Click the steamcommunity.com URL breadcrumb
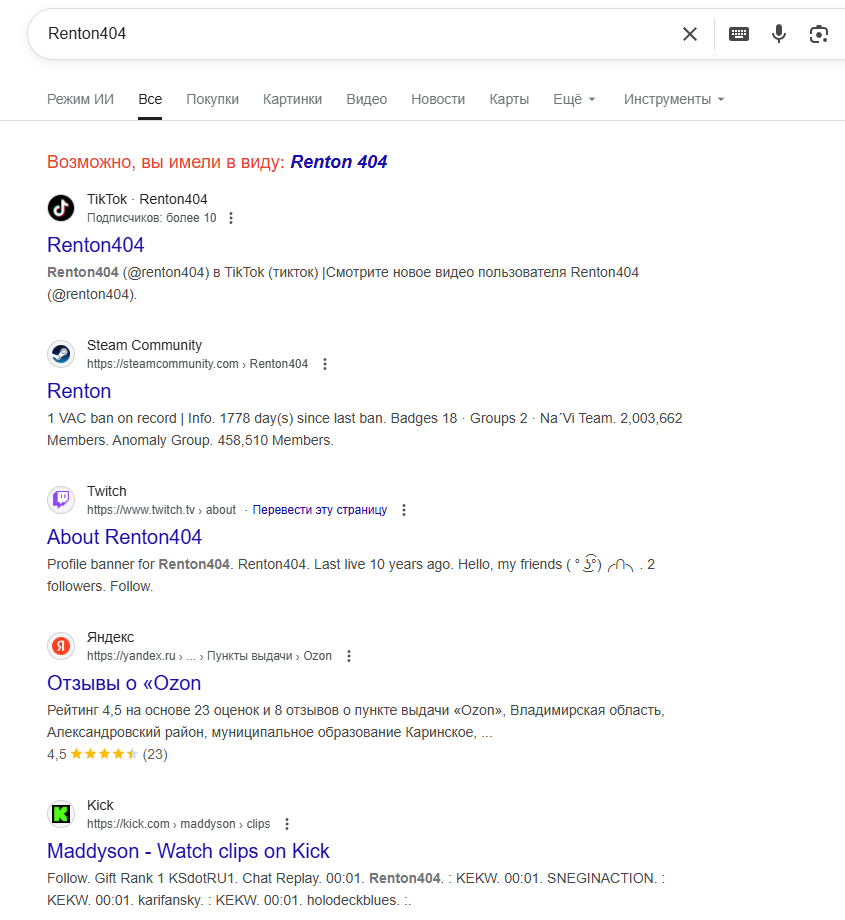The height and width of the screenshot is (920, 845). point(198,364)
